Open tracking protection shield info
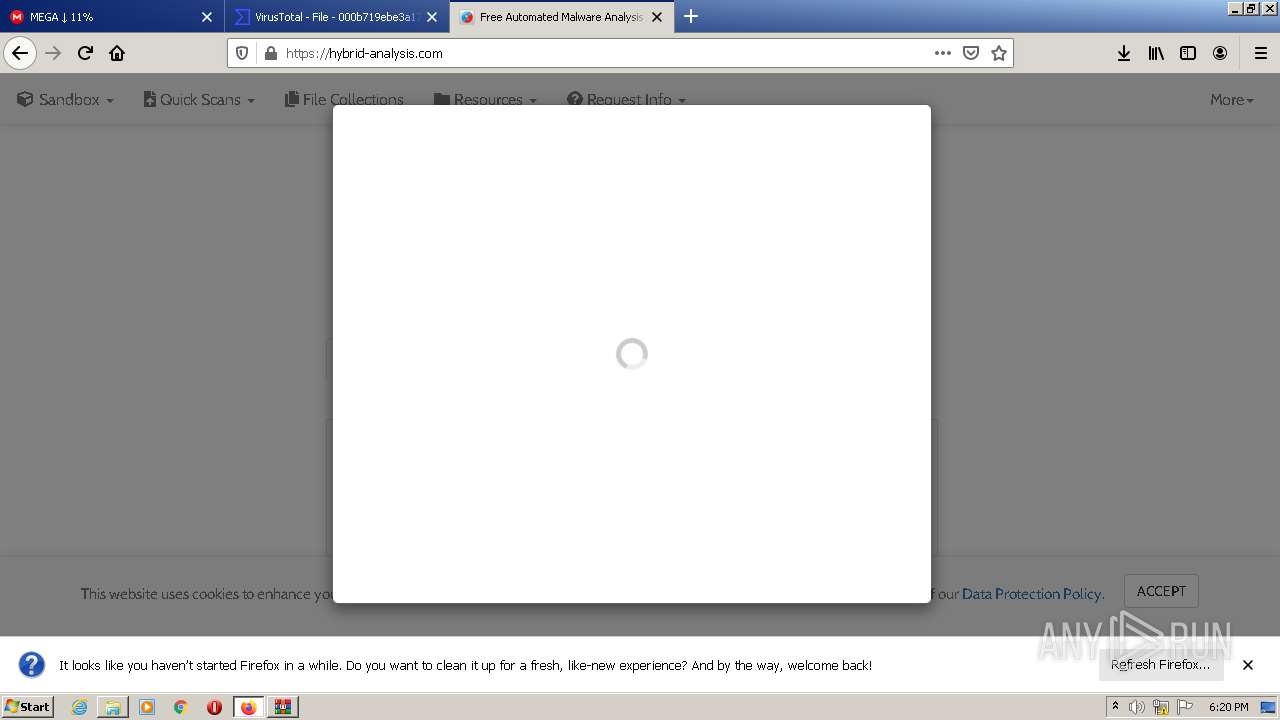 click(242, 53)
